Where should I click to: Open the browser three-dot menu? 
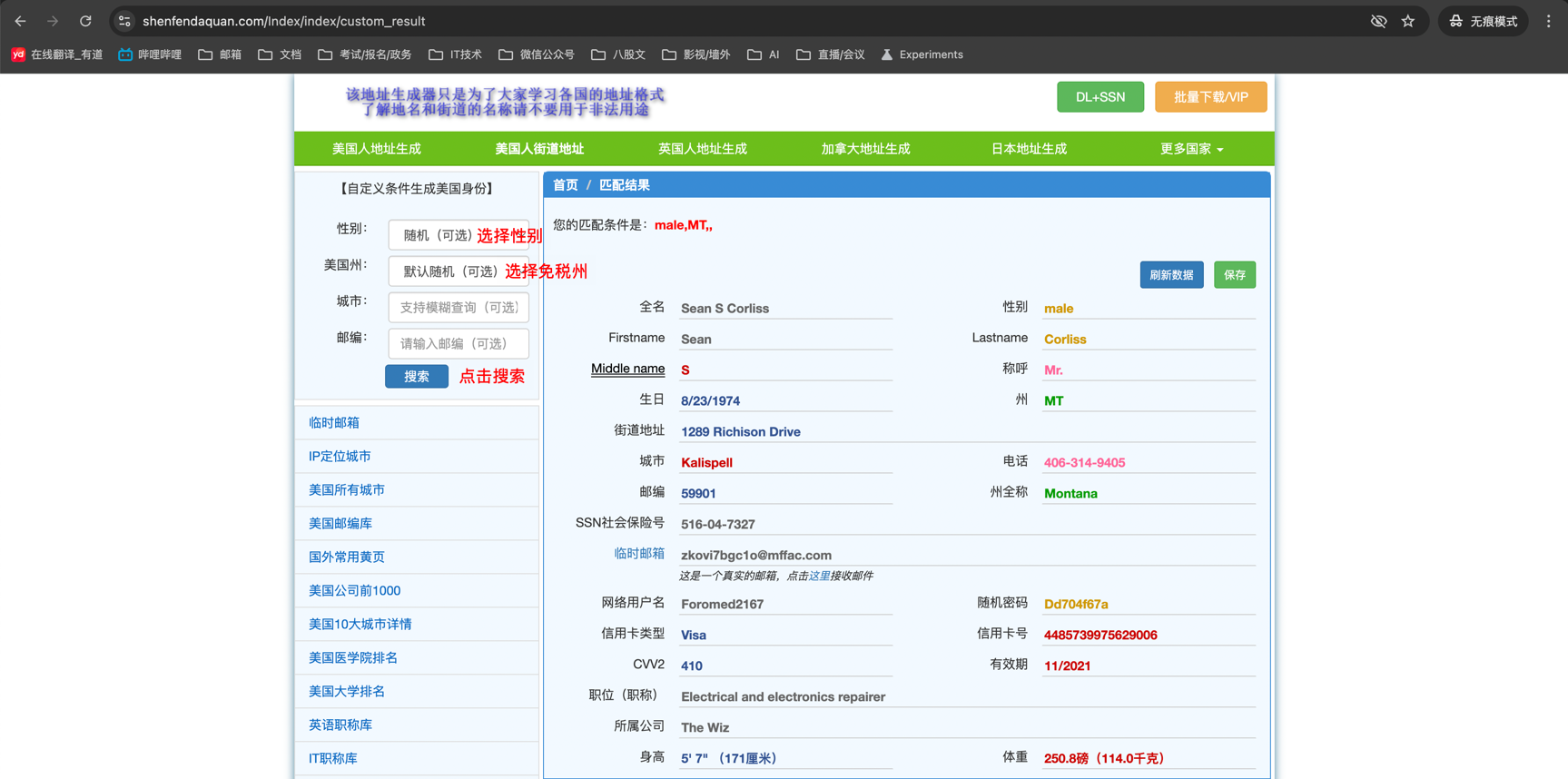[x=1549, y=21]
